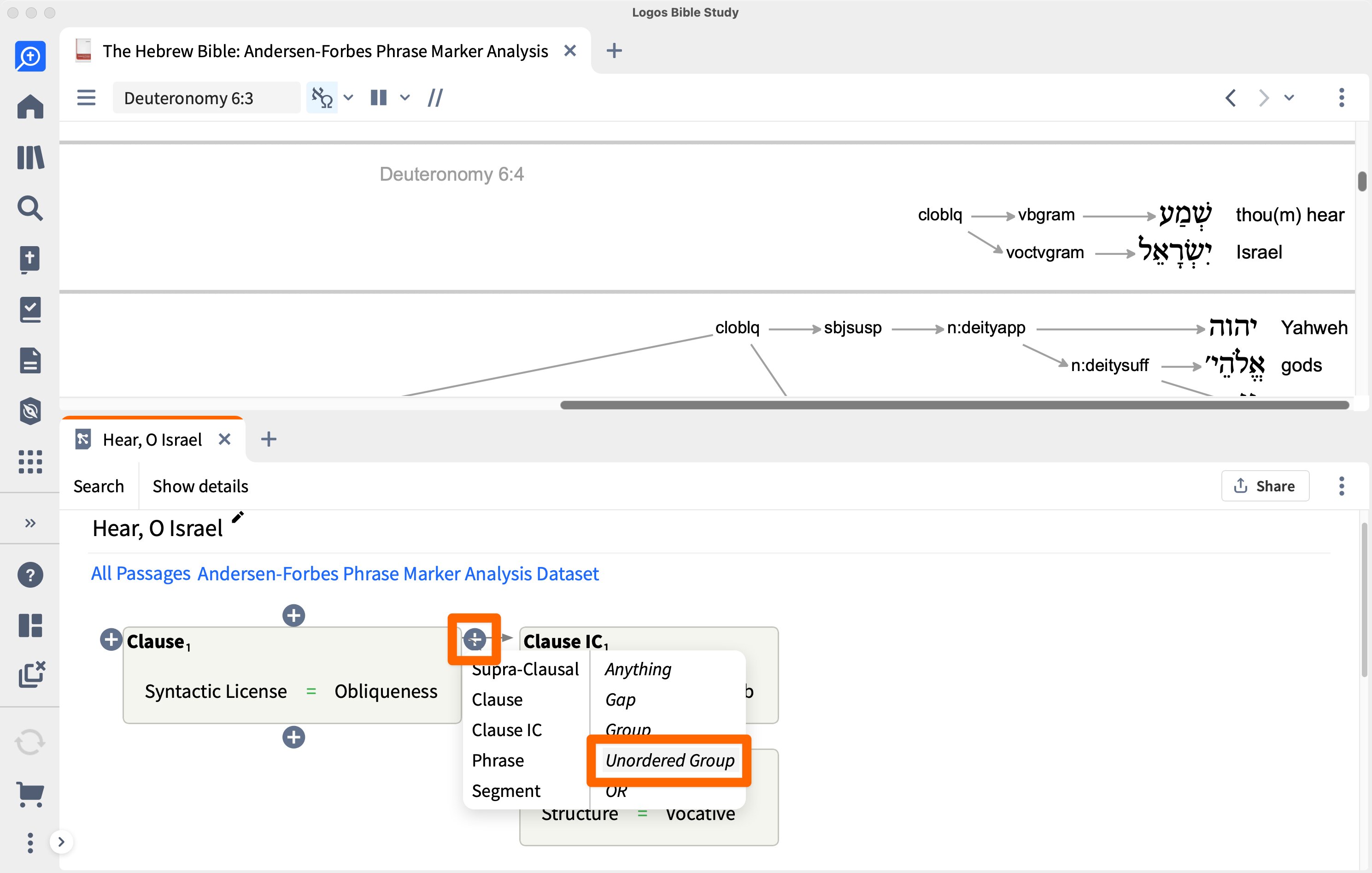Open the navigation history dropdown chevron
Screen dimensions: 1372x873
pyautogui.click(x=1290, y=98)
